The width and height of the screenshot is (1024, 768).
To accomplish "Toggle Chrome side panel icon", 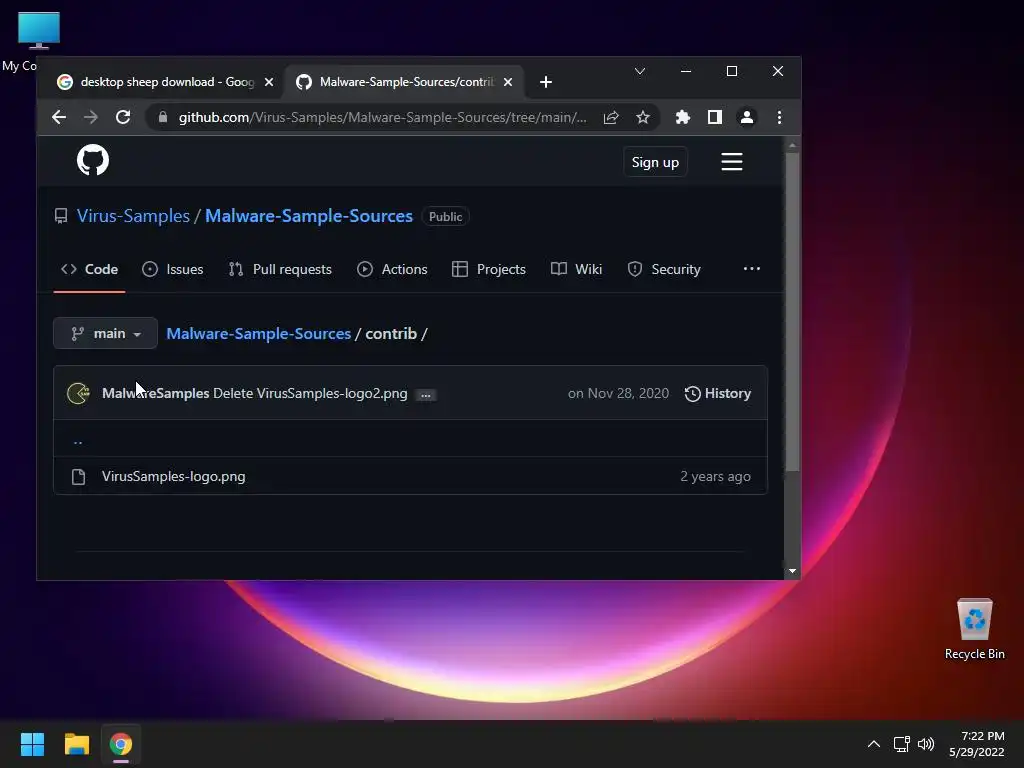I will click(x=714, y=118).
